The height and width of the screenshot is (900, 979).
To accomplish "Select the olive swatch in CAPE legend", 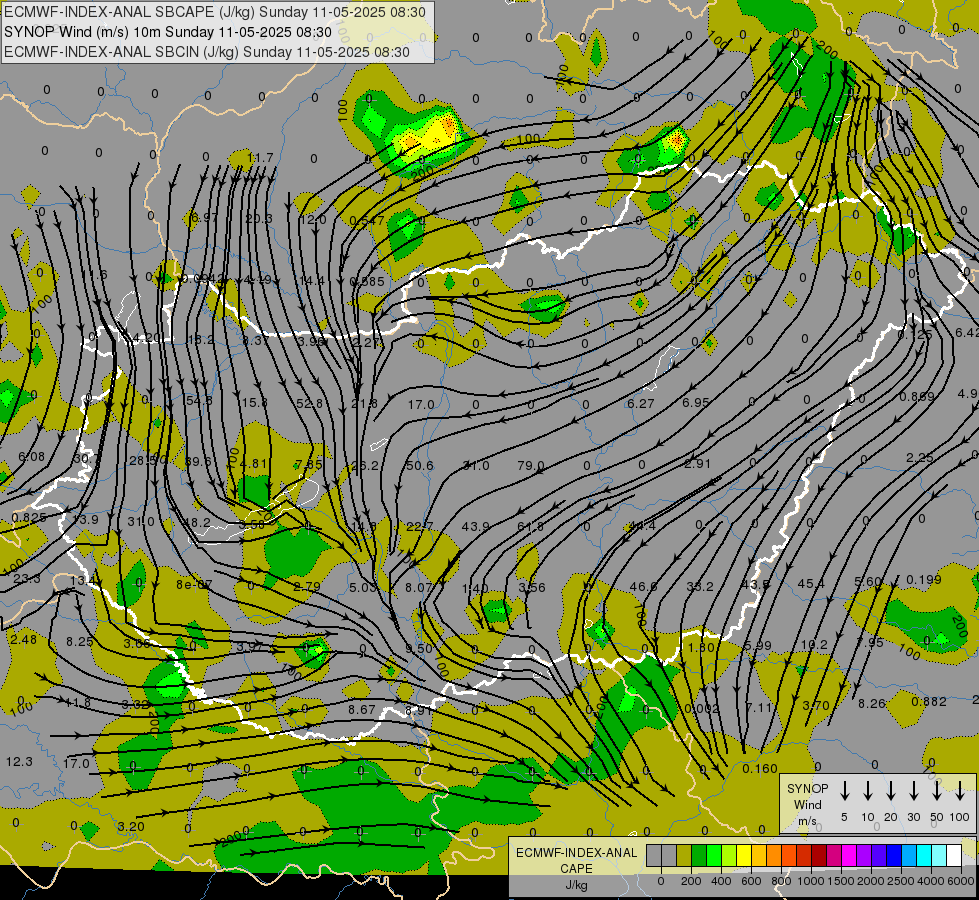I will (x=684, y=855).
